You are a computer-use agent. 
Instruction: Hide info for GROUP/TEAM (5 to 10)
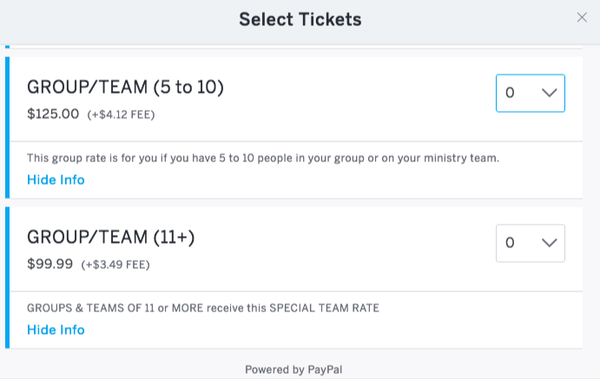click(56, 180)
